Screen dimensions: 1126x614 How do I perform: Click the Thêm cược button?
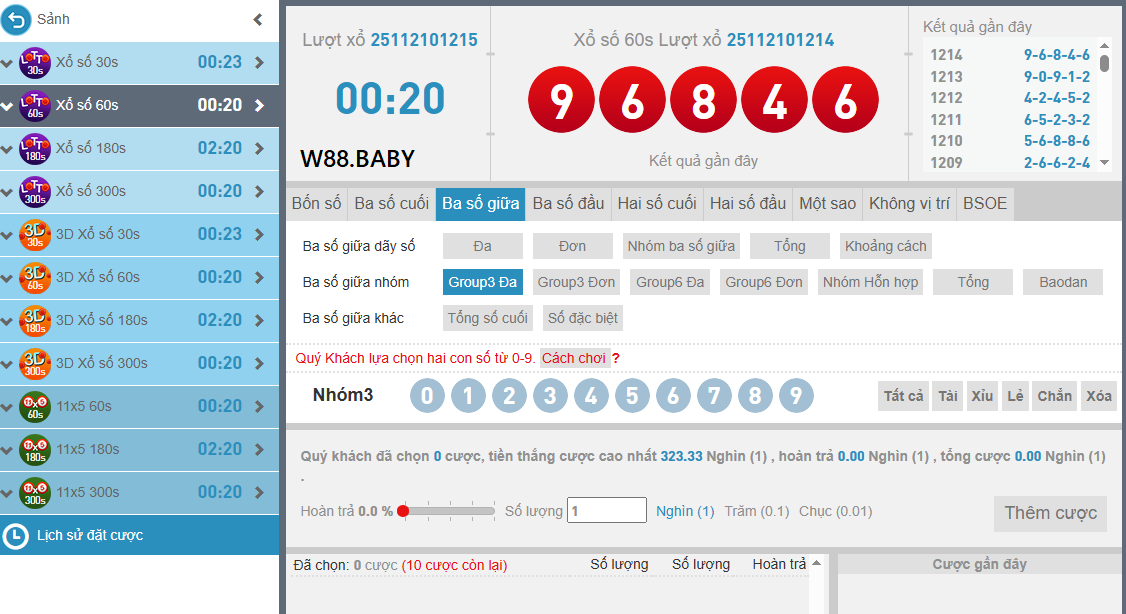coord(1050,513)
